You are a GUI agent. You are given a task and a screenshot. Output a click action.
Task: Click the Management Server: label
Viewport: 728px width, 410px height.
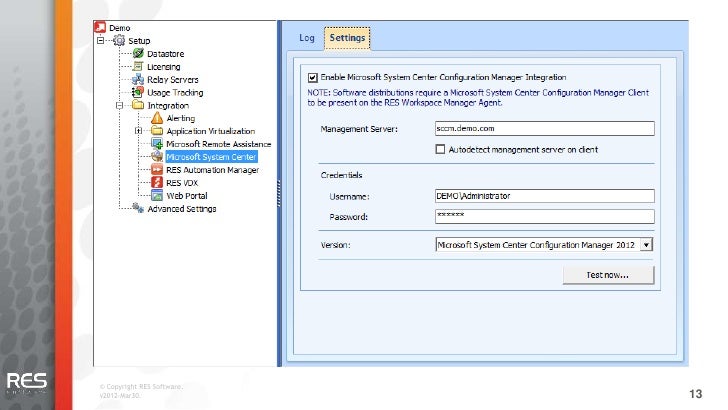359,129
